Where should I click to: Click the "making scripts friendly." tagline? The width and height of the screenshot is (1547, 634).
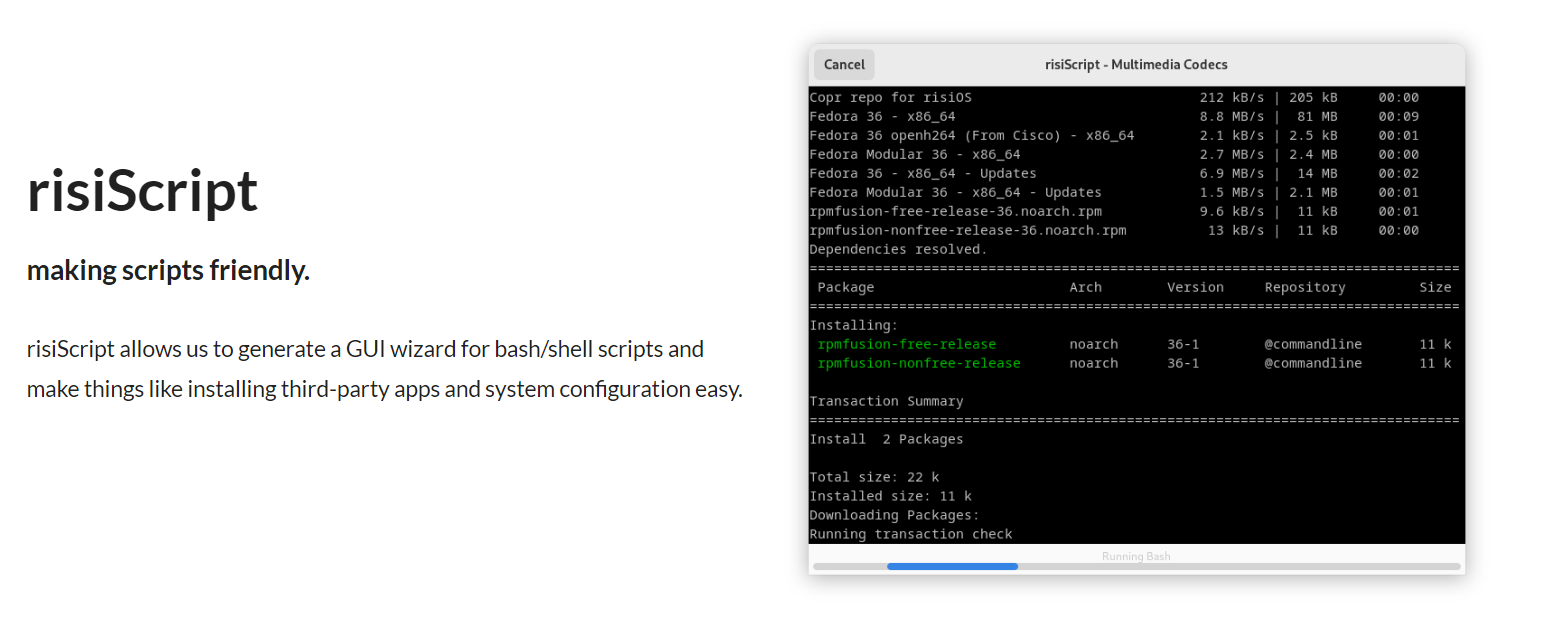(168, 271)
